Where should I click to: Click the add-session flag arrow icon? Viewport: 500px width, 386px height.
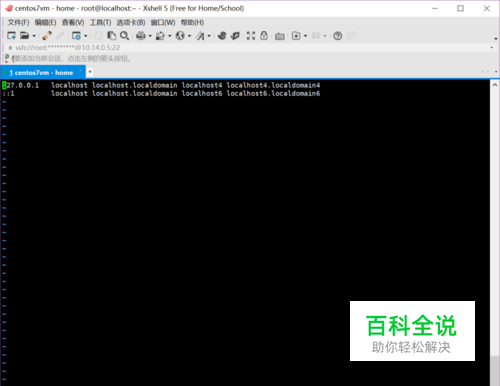[7, 58]
